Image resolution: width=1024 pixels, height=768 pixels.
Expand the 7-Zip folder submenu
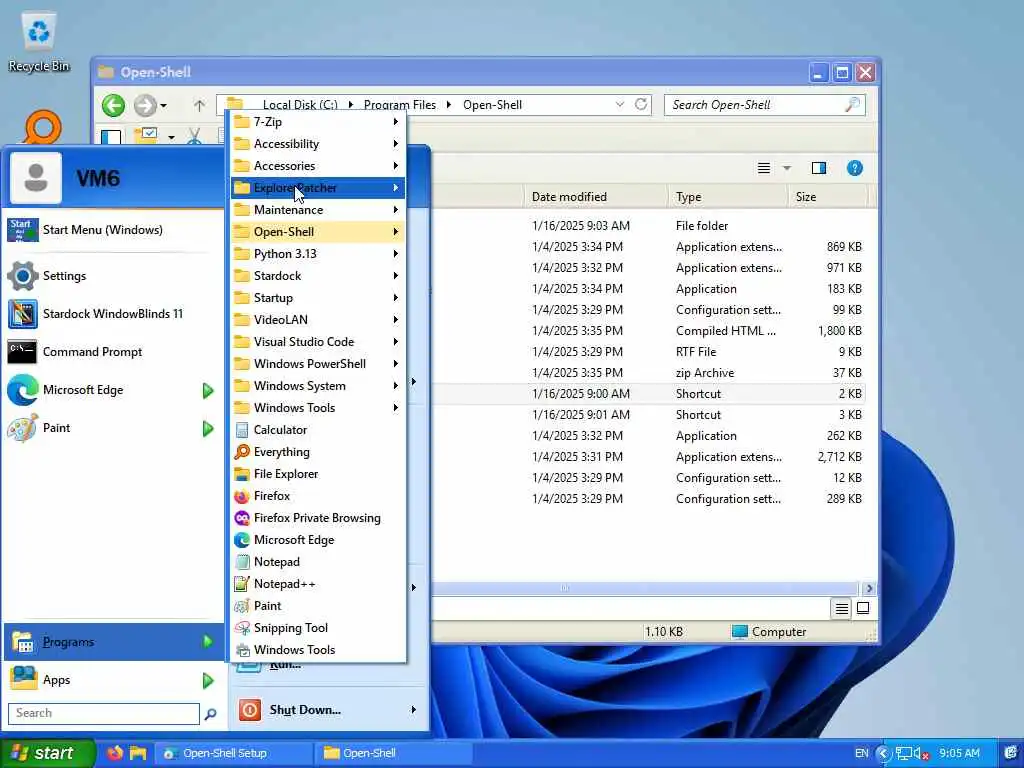318,122
